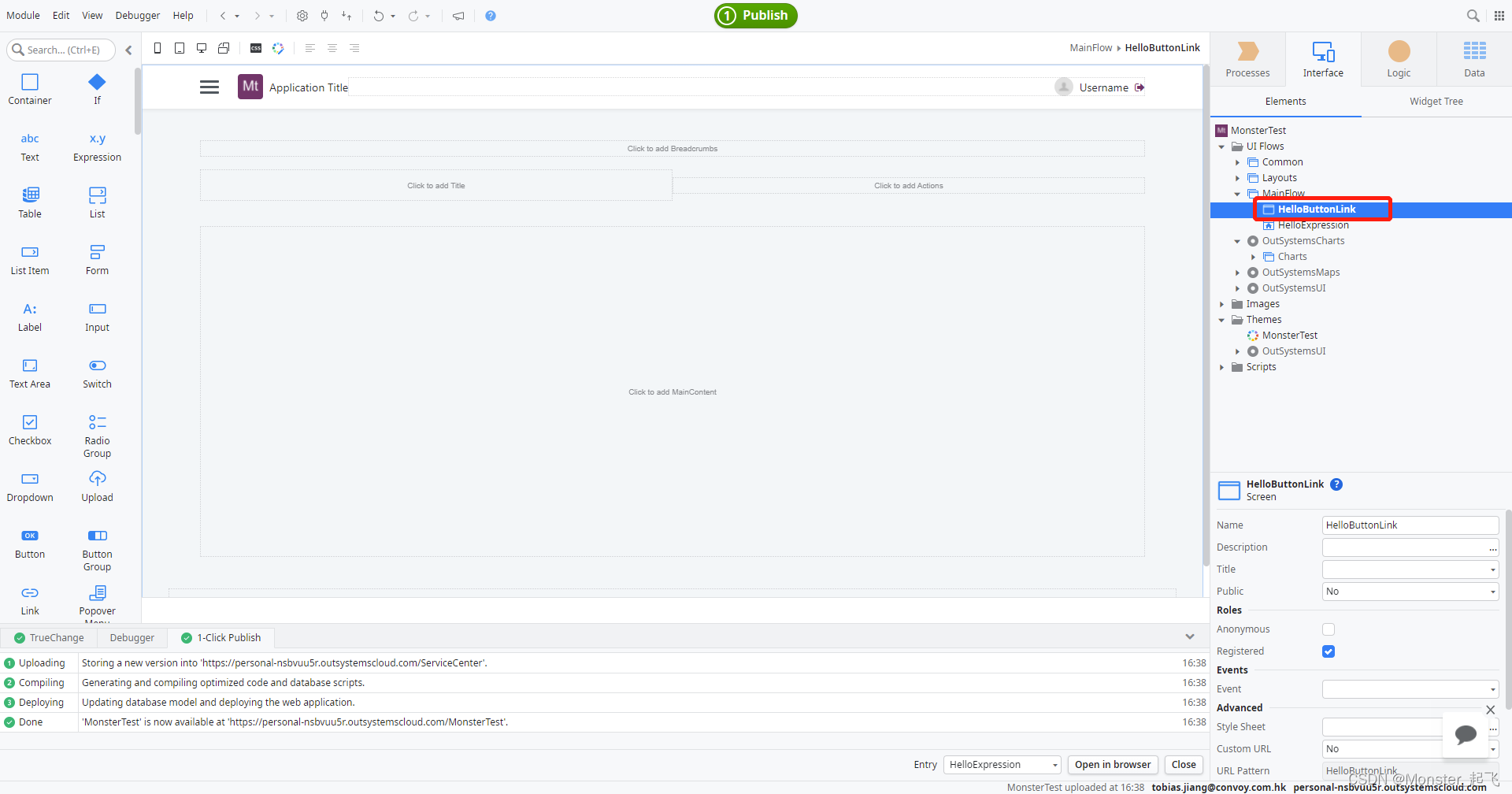Focus the toolbox search field
1512x794 pixels.
(x=61, y=50)
